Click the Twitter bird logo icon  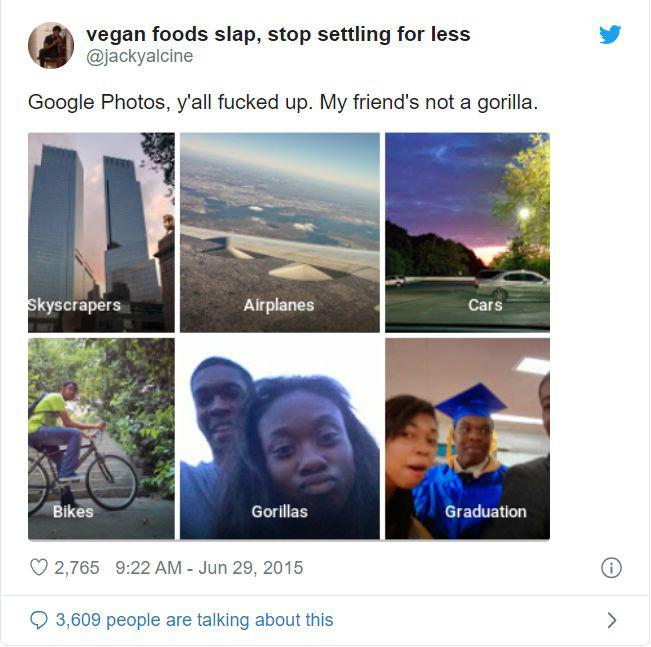[610, 34]
